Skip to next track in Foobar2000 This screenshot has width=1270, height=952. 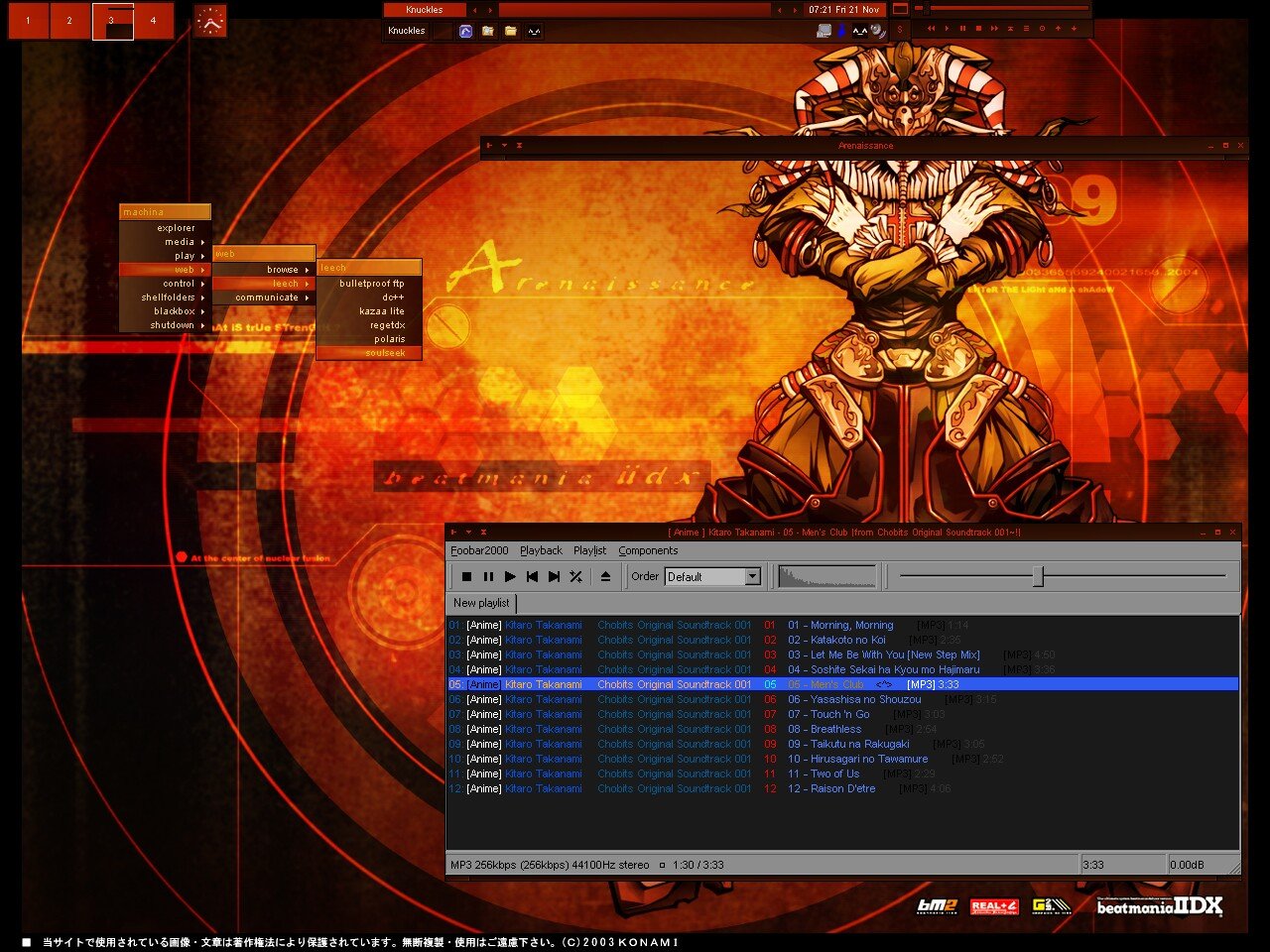pyautogui.click(x=554, y=576)
